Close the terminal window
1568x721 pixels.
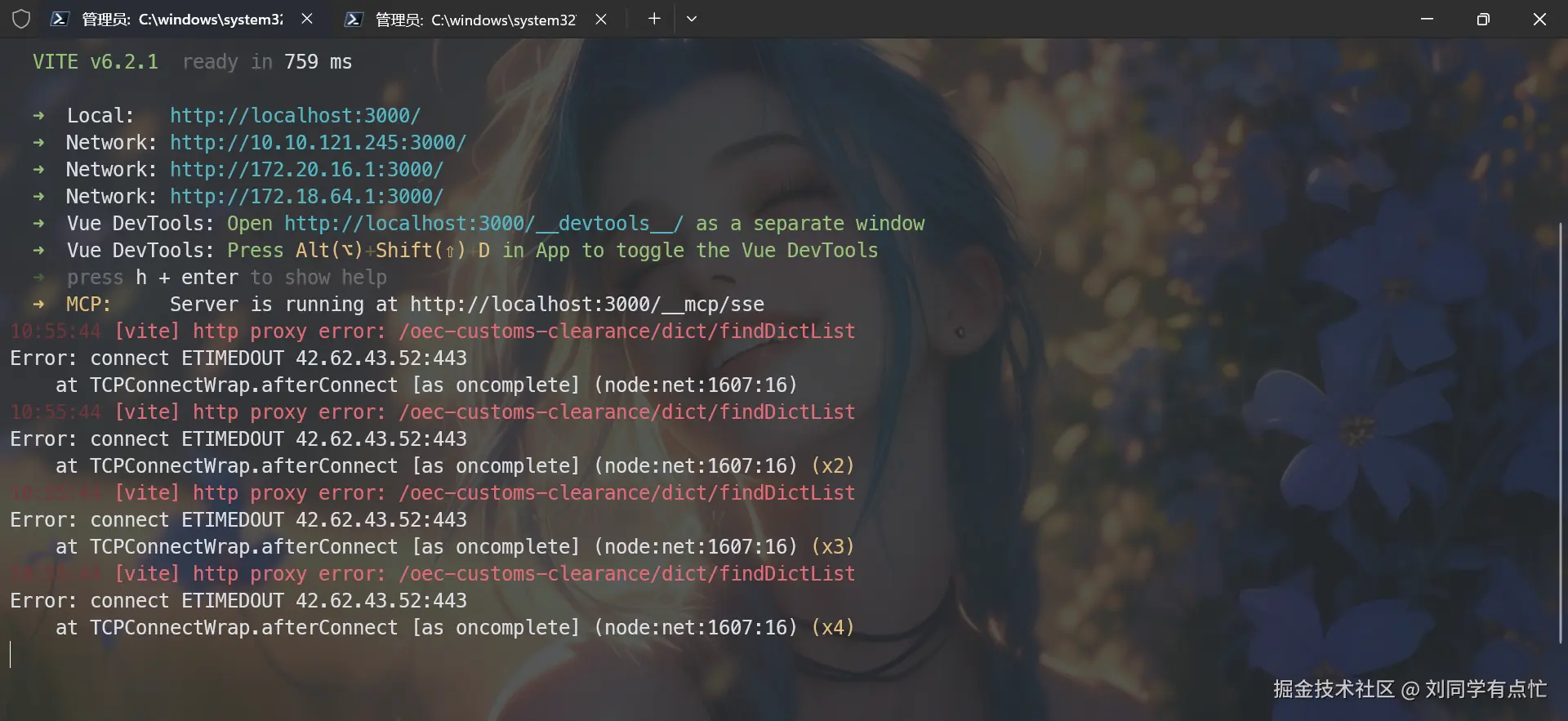tap(1539, 19)
